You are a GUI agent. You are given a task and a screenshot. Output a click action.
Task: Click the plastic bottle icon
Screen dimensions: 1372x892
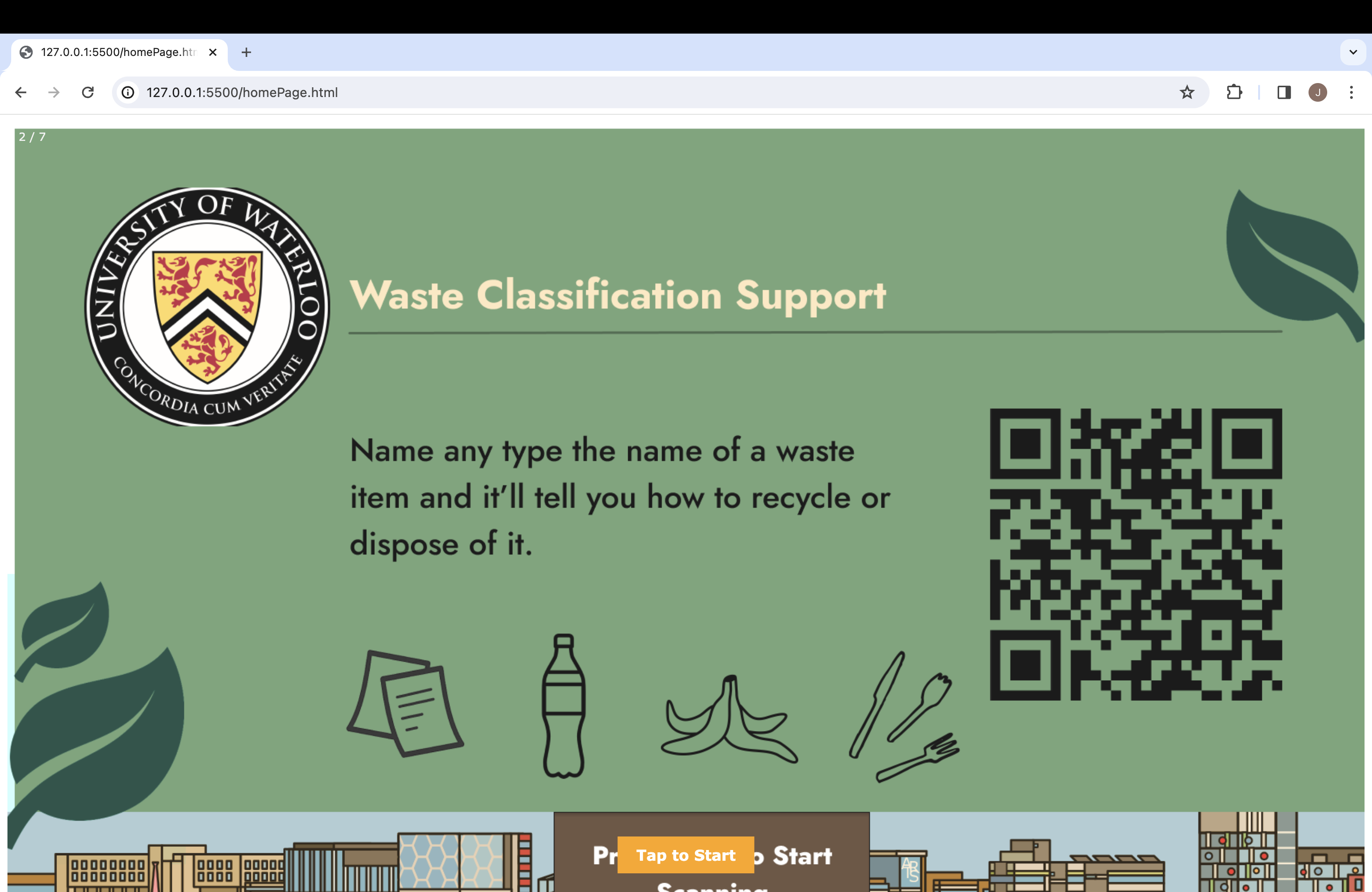click(563, 706)
